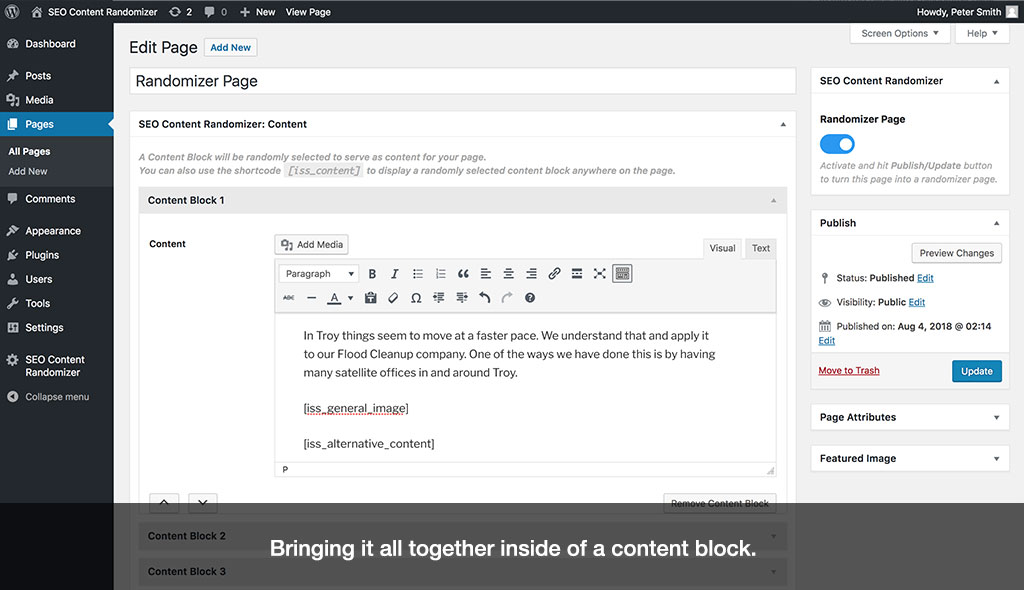
Task: Open the text color picker arrow
Action: [x=352, y=297]
